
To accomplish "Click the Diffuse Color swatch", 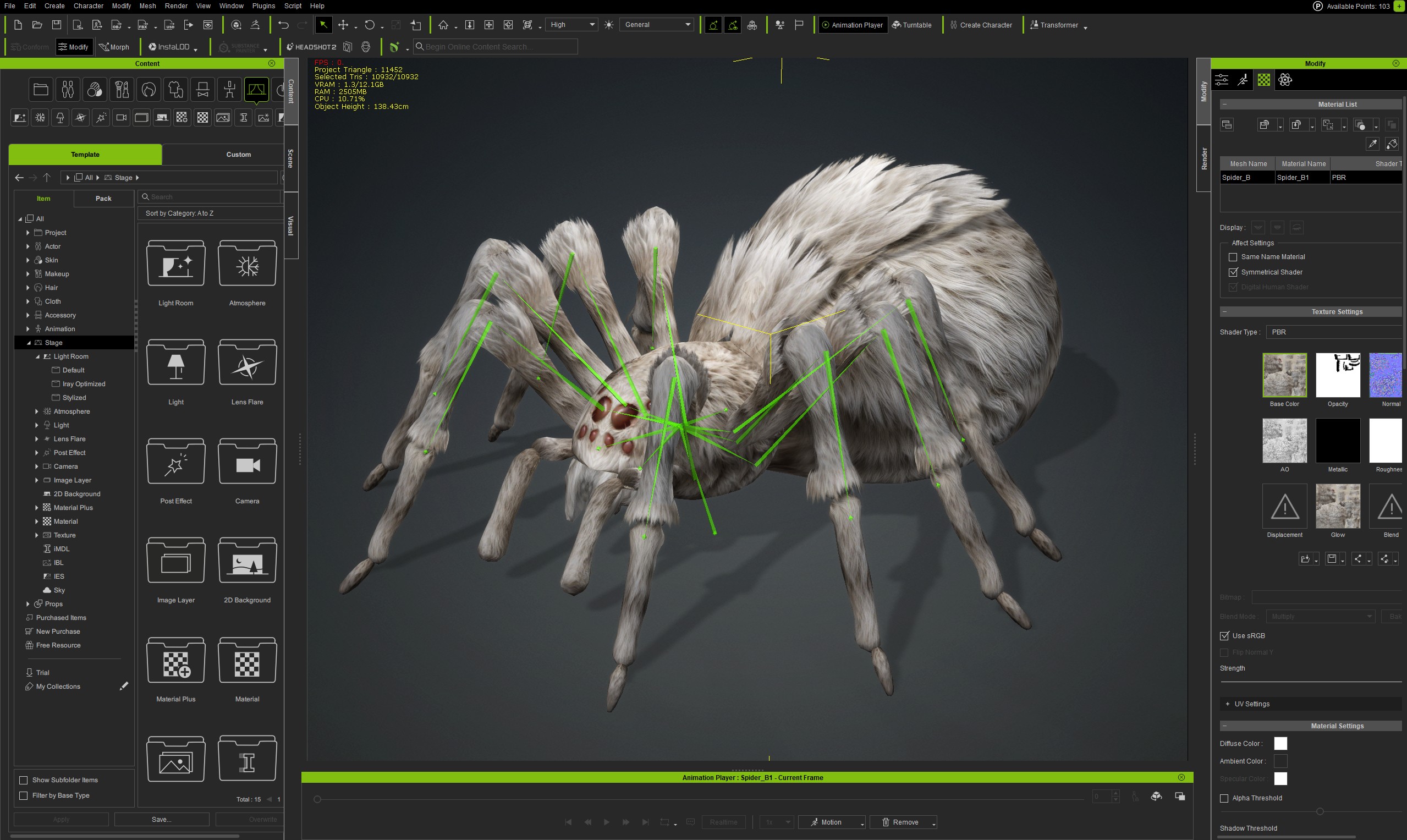I will (1281, 743).
